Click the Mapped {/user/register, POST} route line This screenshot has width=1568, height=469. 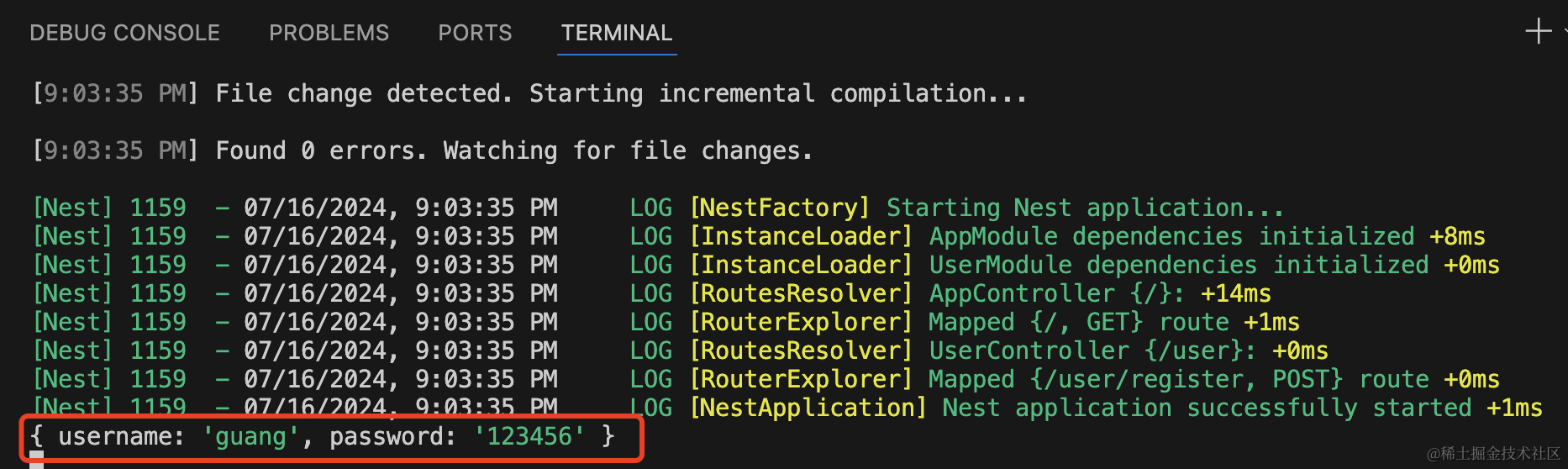(x=766, y=379)
